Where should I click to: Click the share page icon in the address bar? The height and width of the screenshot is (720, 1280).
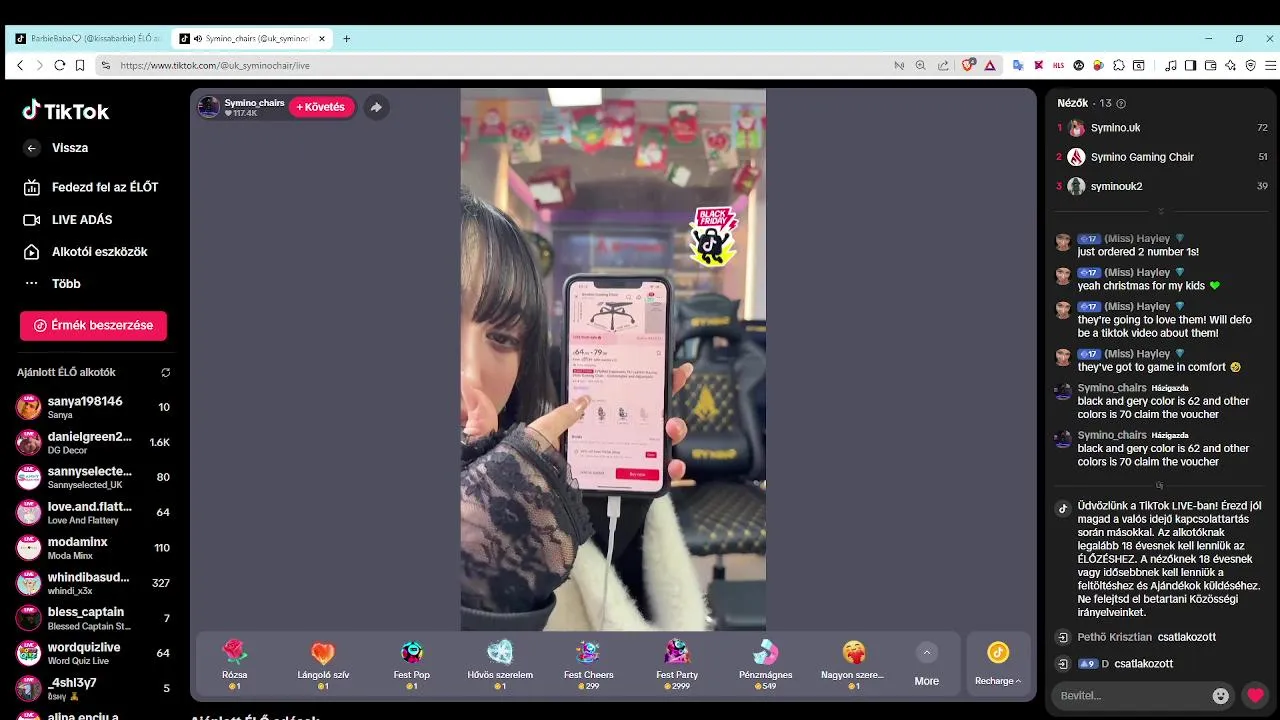tap(943, 65)
